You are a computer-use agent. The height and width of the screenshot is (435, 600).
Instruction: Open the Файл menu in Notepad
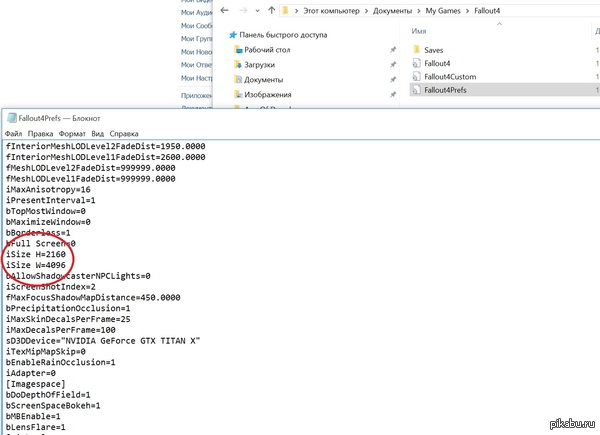point(14,132)
